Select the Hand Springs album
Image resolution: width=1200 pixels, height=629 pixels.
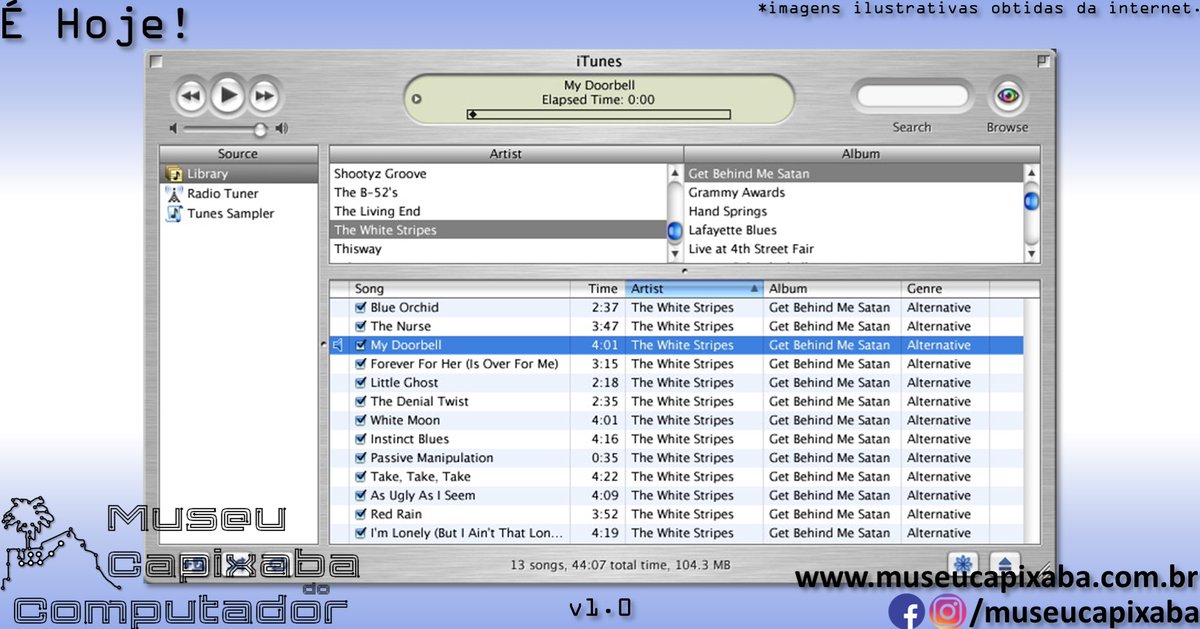(855, 211)
